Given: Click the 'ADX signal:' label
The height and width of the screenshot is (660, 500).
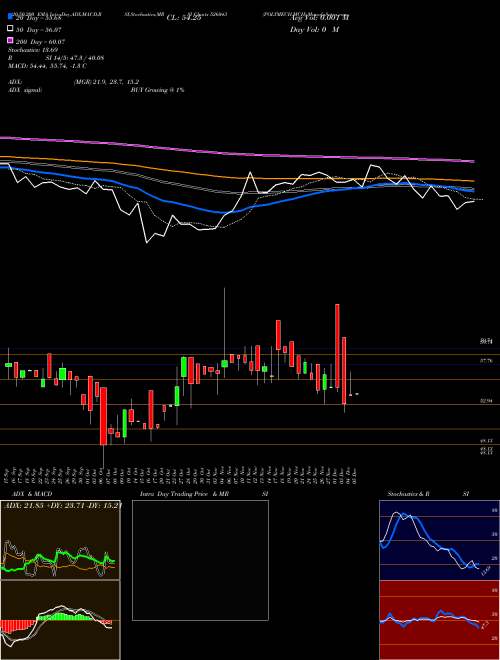Looking at the screenshot, I should tap(24, 90).
